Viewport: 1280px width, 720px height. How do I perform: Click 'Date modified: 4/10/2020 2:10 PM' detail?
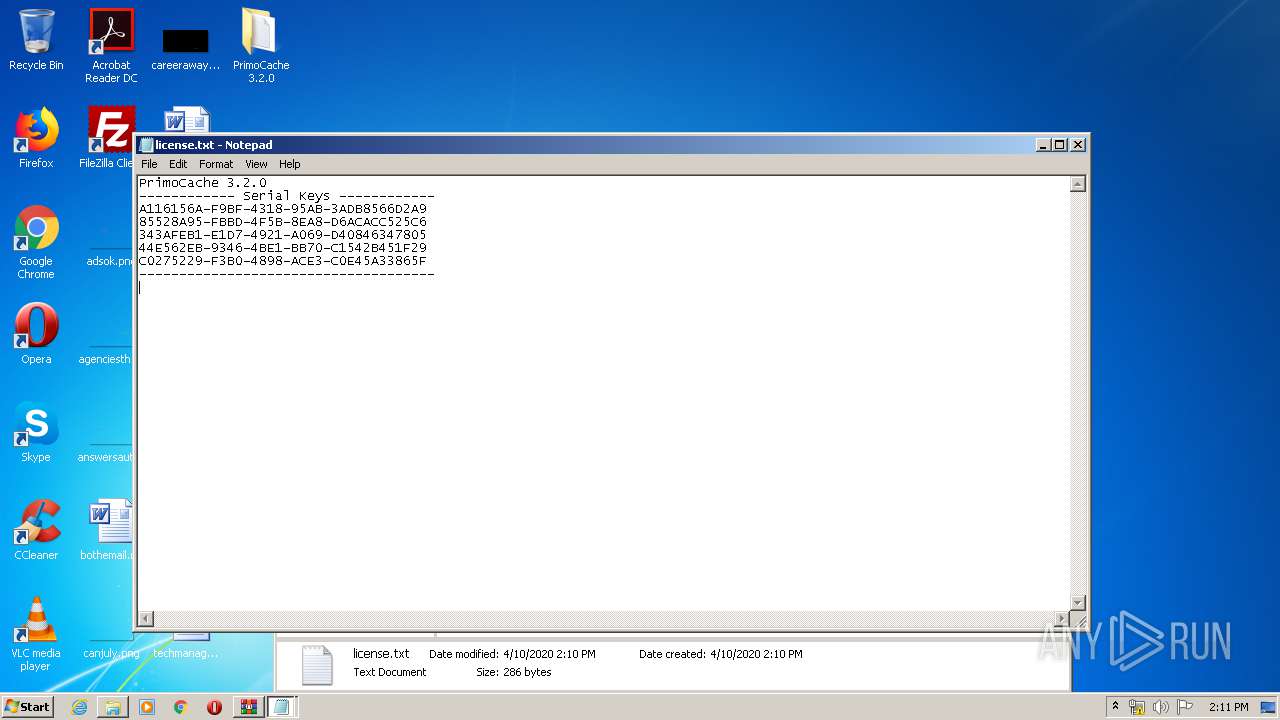pyautogui.click(x=512, y=654)
